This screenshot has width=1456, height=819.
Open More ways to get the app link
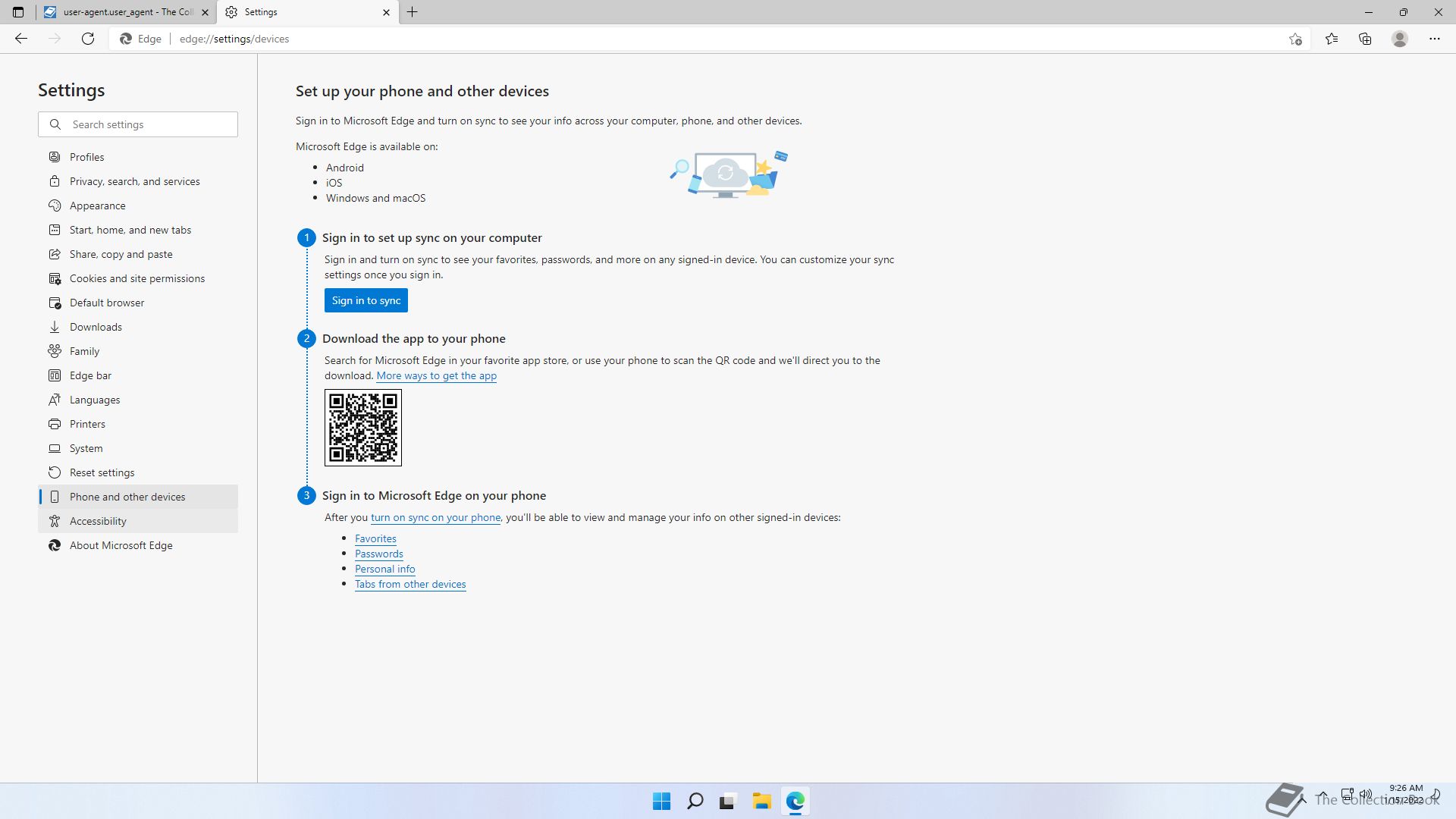click(x=437, y=375)
